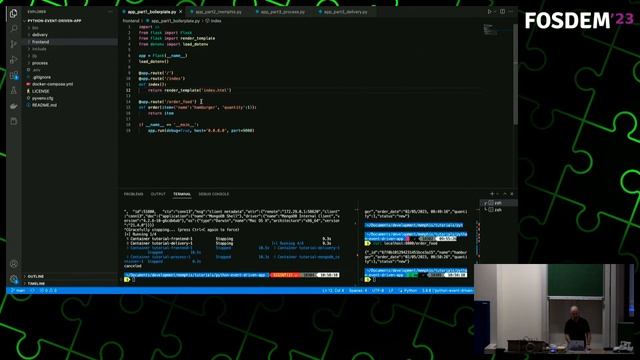Click the frontend breadcrumb segment
The width and height of the screenshot is (640, 360).
pyautogui.click(x=131, y=21)
